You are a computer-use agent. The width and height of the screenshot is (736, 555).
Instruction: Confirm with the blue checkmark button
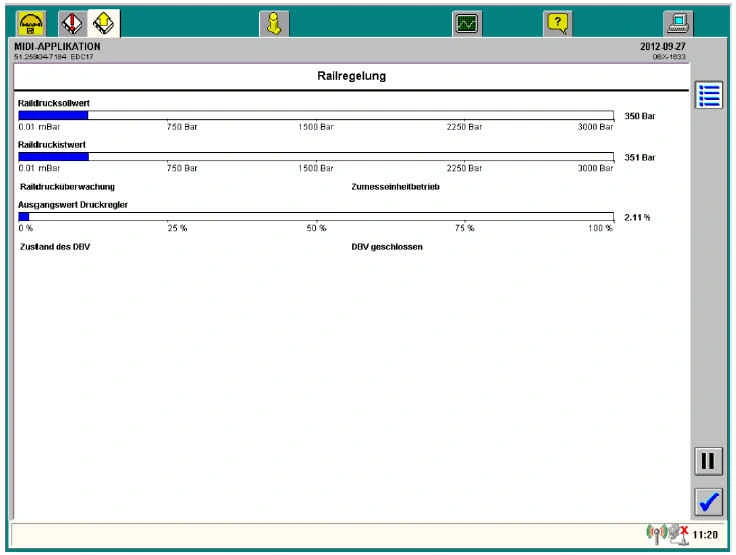pos(708,501)
